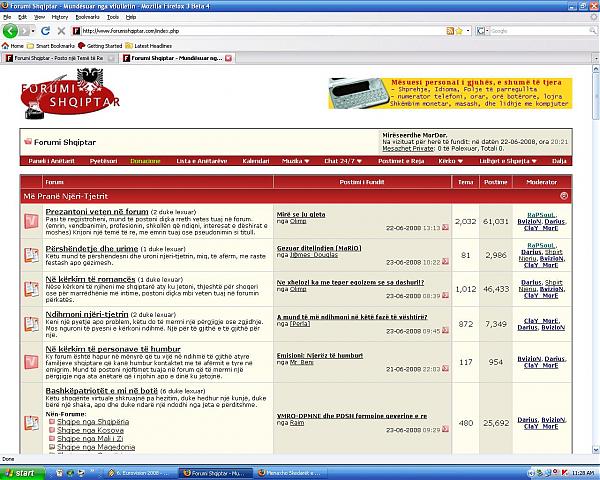Click the Ndihmoni njëri-tjetrin forum icon
The width and height of the screenshot is (600, 480).
(x=31, y=324)
